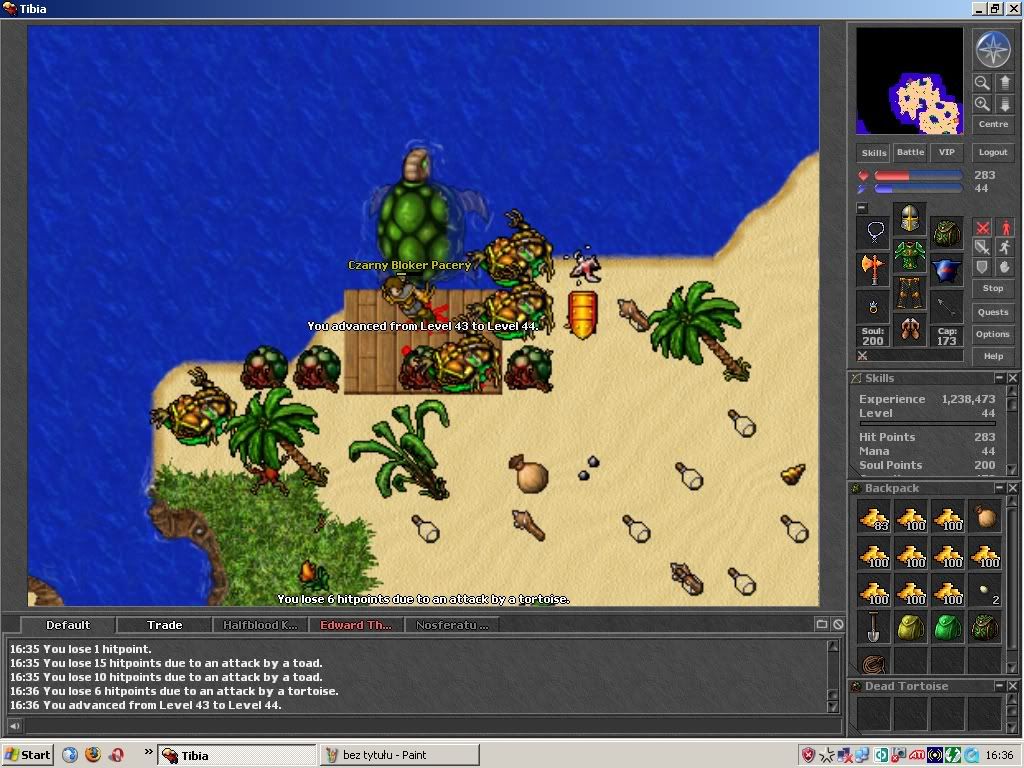Viewport: 1024px width, 768px height.
Task: Toggle secure mode hand button
Action: coord(1004,266)
